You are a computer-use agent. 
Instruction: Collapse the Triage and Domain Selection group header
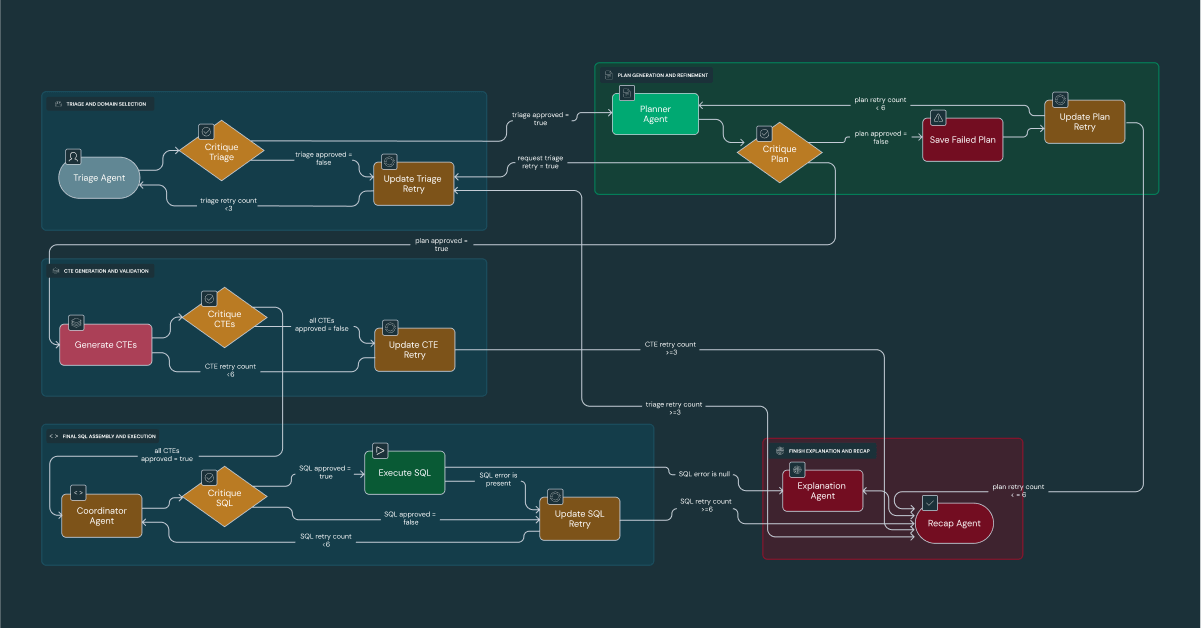tap(105, 103)
